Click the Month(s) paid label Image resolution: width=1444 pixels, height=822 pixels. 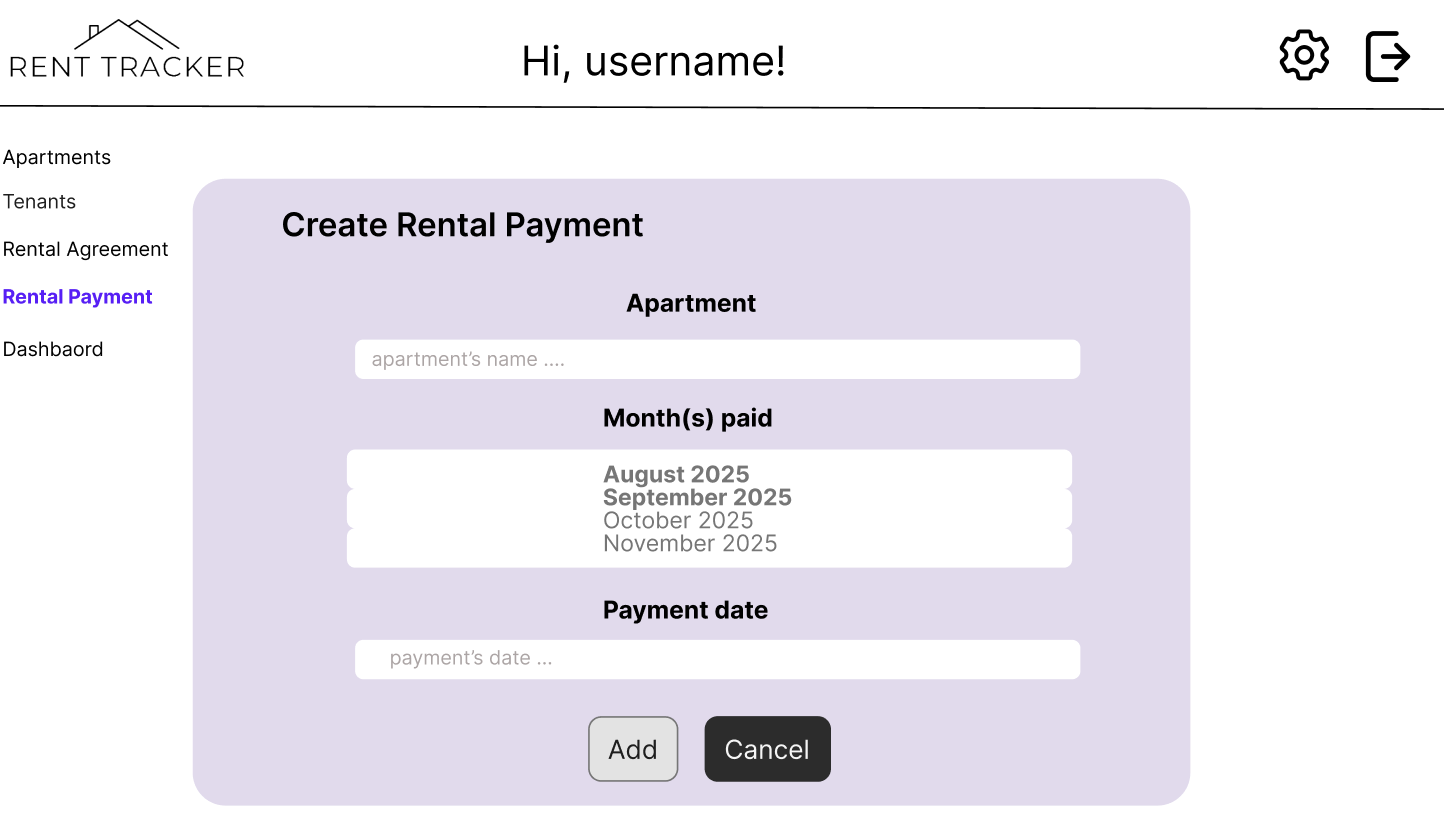[687, 418]
